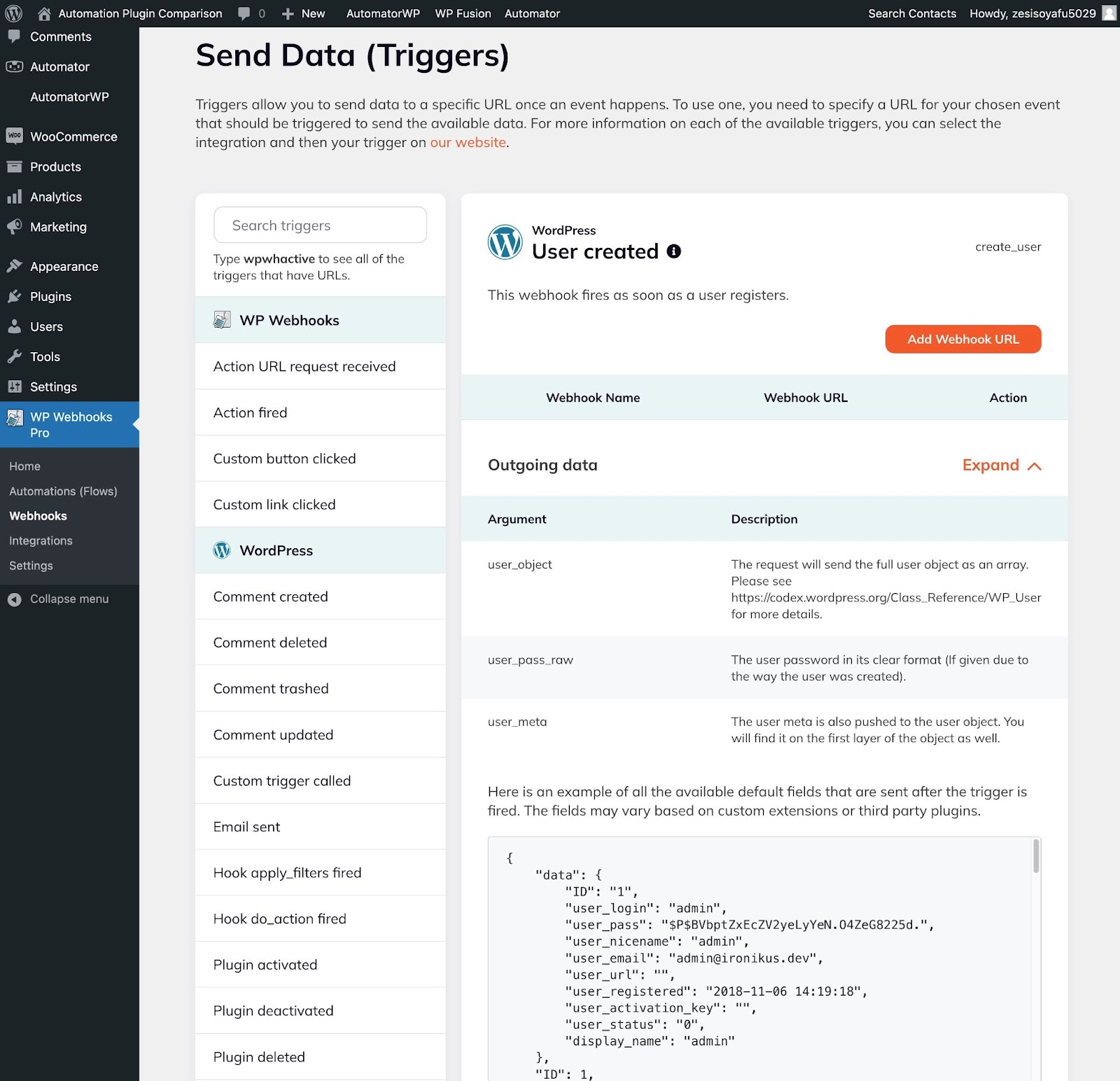The width and height of the screenshot is (1120, 1081).
Task: Expand the Outgoing data section
Action: point(1002,465)
